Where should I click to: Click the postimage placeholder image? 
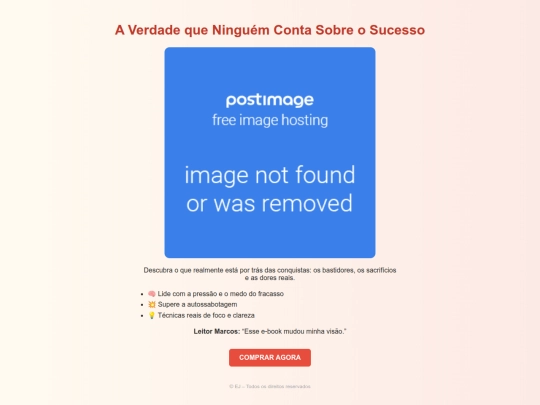(270, 153)
